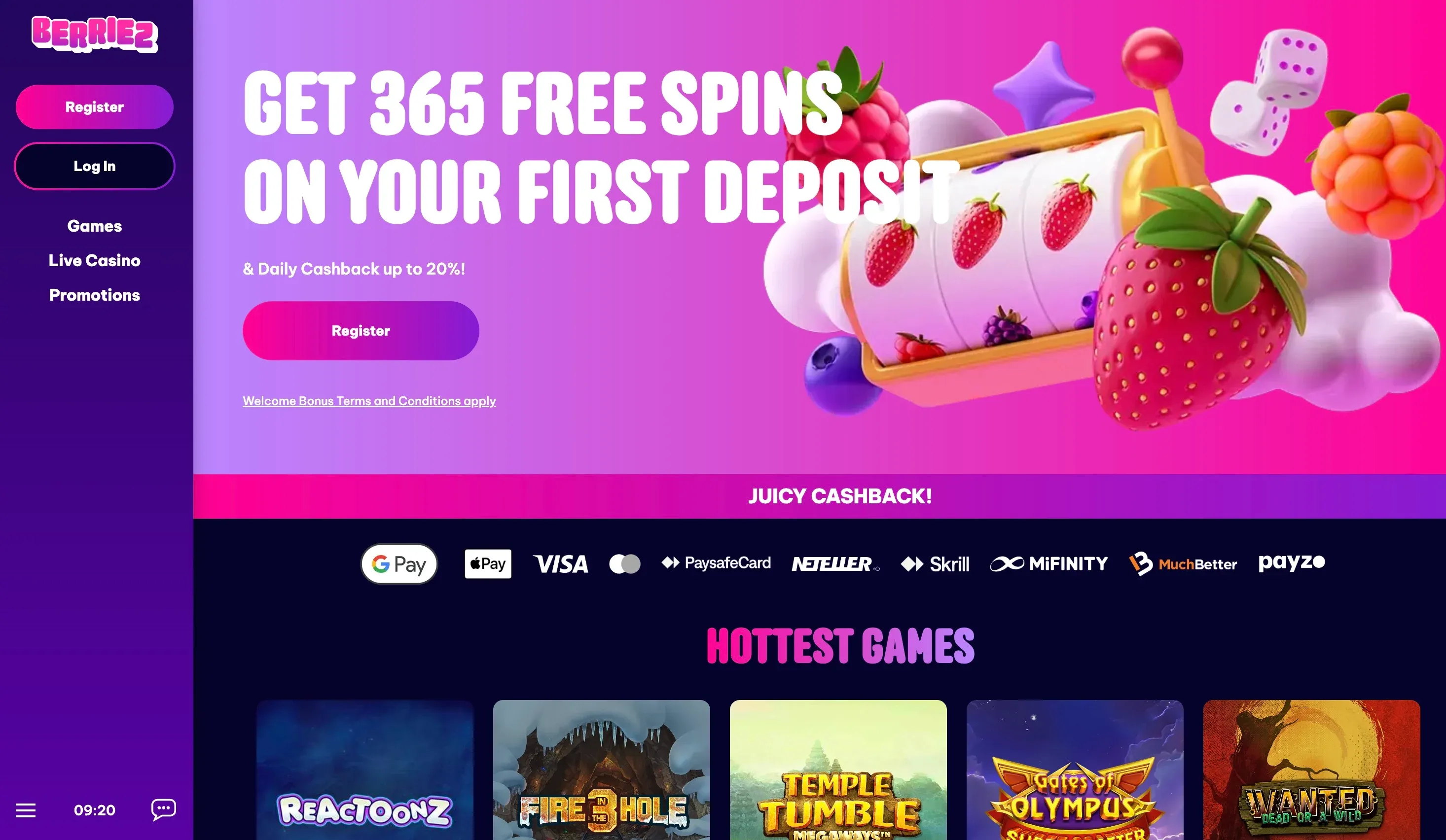Open the Reactoonz game thumbnail
Viewport: 1446px width, 840px height.
(x=365, y=770)
